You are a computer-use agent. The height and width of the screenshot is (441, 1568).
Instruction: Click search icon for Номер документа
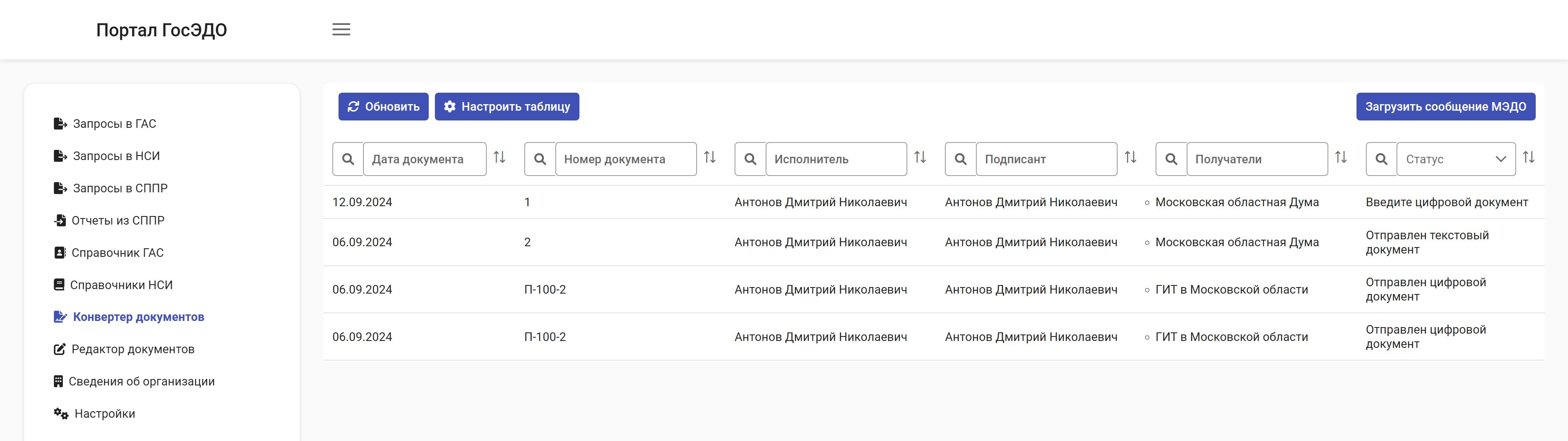point(540,159)
